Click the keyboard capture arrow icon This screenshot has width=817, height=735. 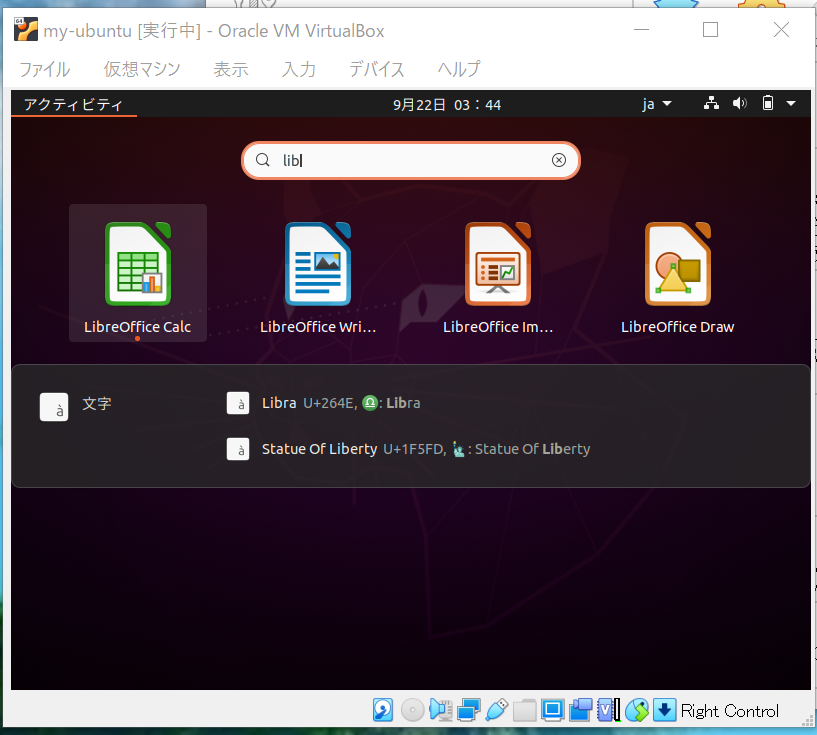click(664, 710)
